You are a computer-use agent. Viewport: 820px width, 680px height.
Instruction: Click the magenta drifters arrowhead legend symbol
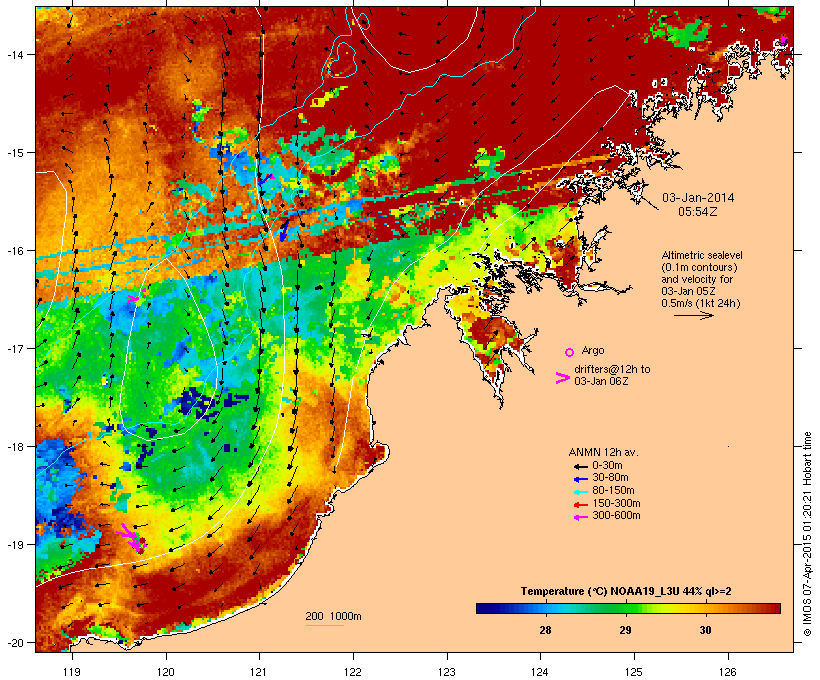pyautogui.click(x=562, y=378)
